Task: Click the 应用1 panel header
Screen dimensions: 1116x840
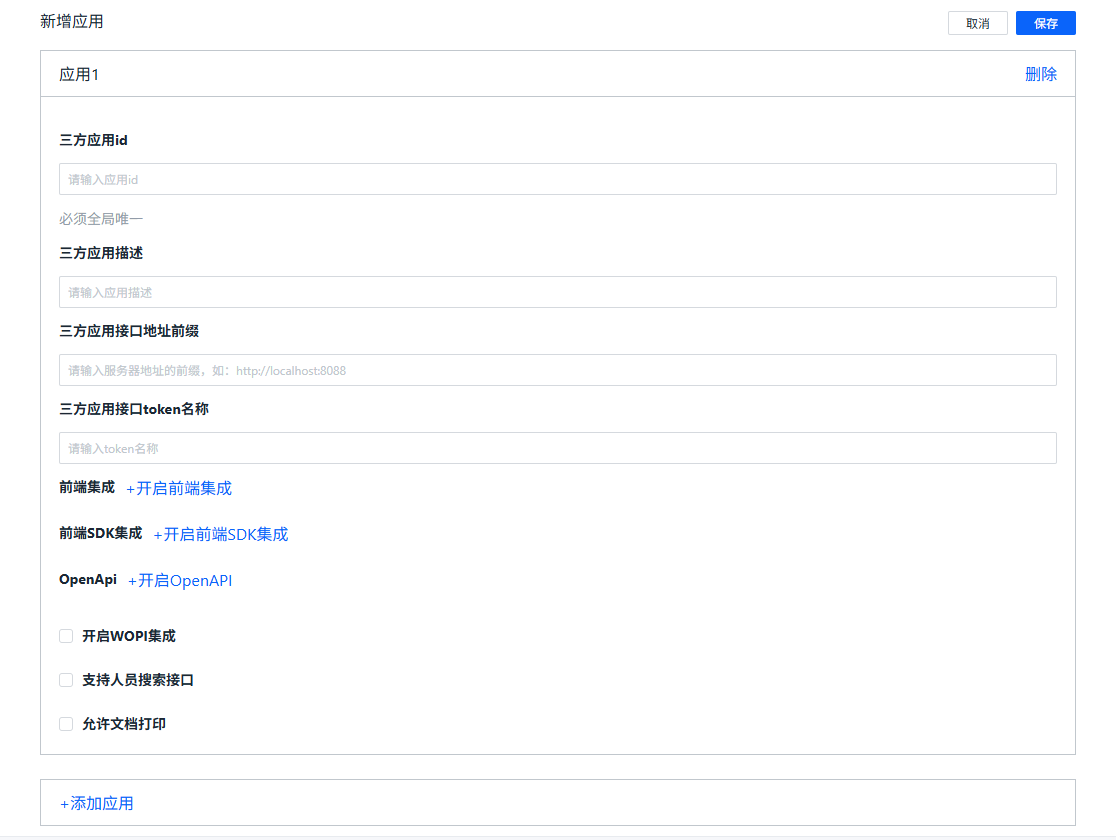Action: point(79,74)
